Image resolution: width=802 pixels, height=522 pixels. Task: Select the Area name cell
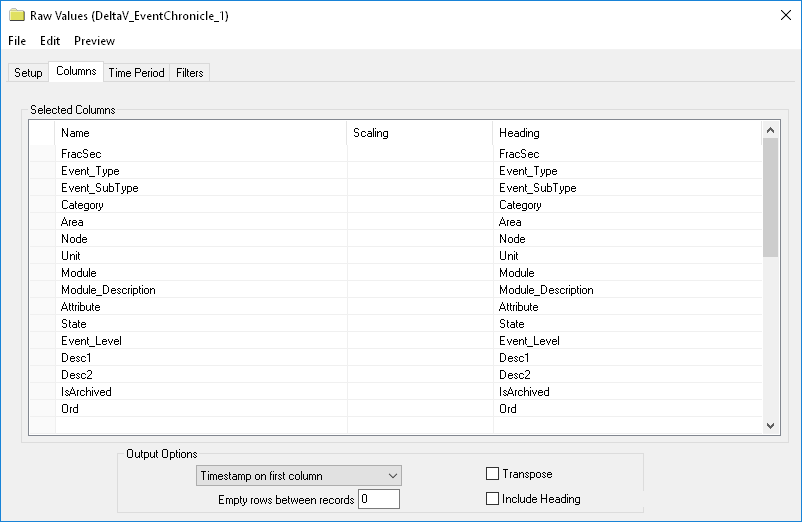[x=200, y=221]
